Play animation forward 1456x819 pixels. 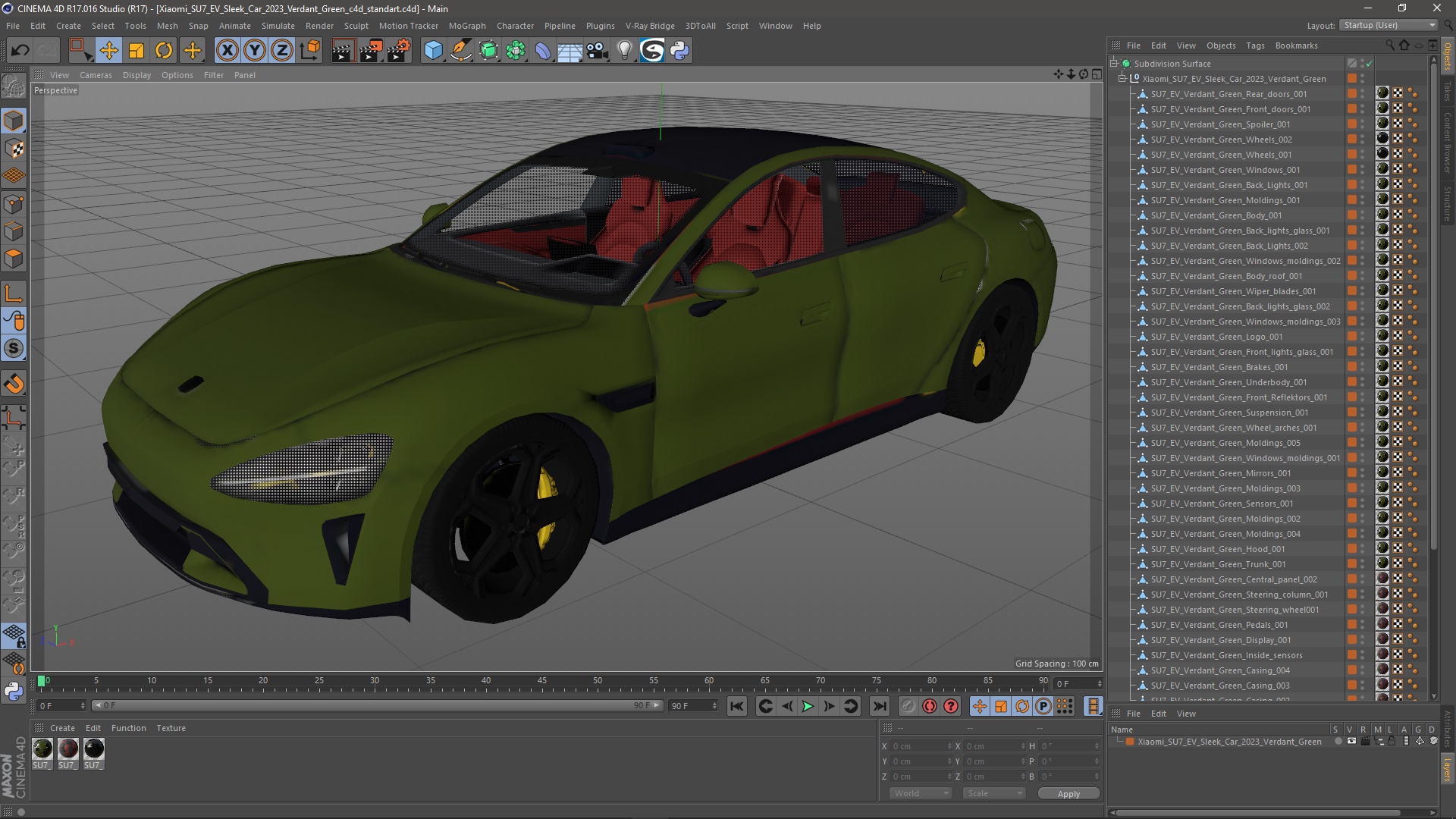pyautogui.click(x=808, y=707)
